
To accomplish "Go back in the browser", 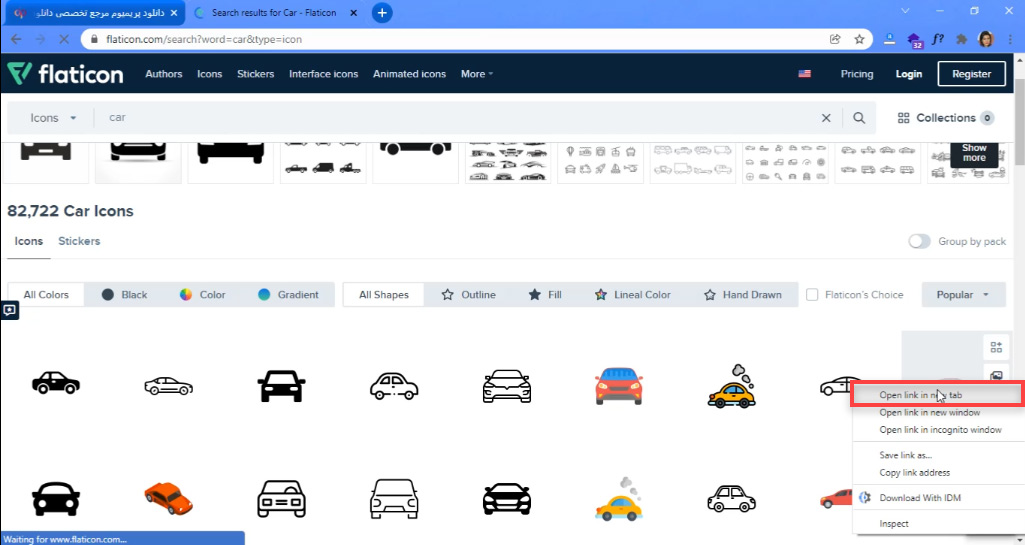I will [16, 39].
